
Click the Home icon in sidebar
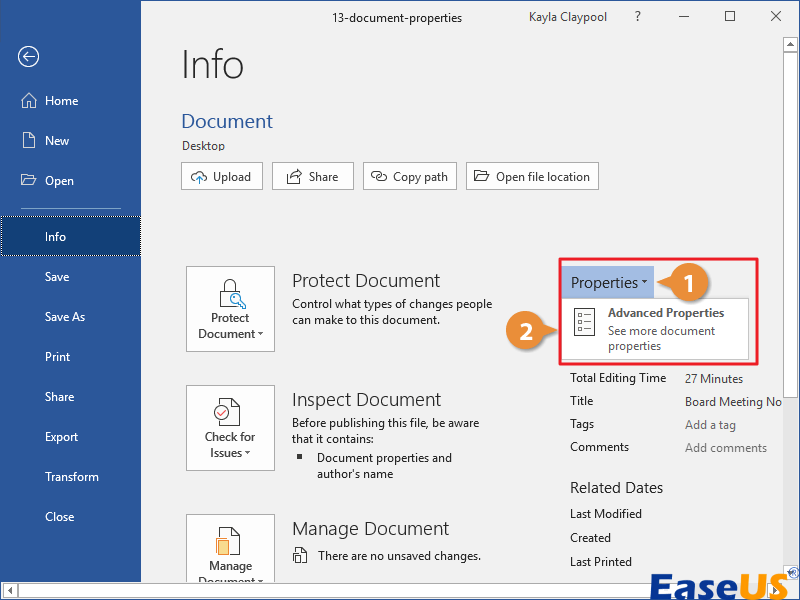tap(28, 101)
